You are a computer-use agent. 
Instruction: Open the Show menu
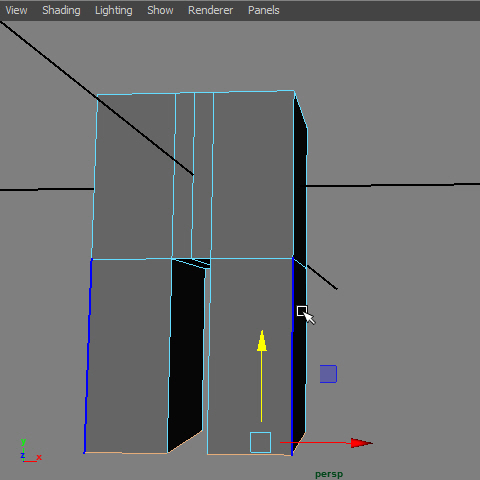click(x=160, y=10)
